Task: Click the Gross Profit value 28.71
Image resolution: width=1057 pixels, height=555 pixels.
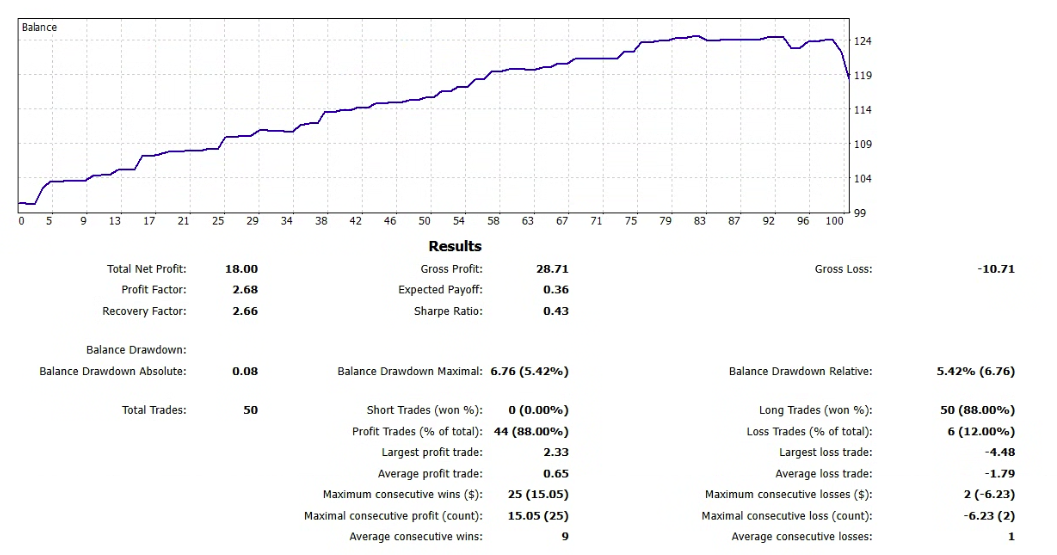Action: click(x=552, y=269)
